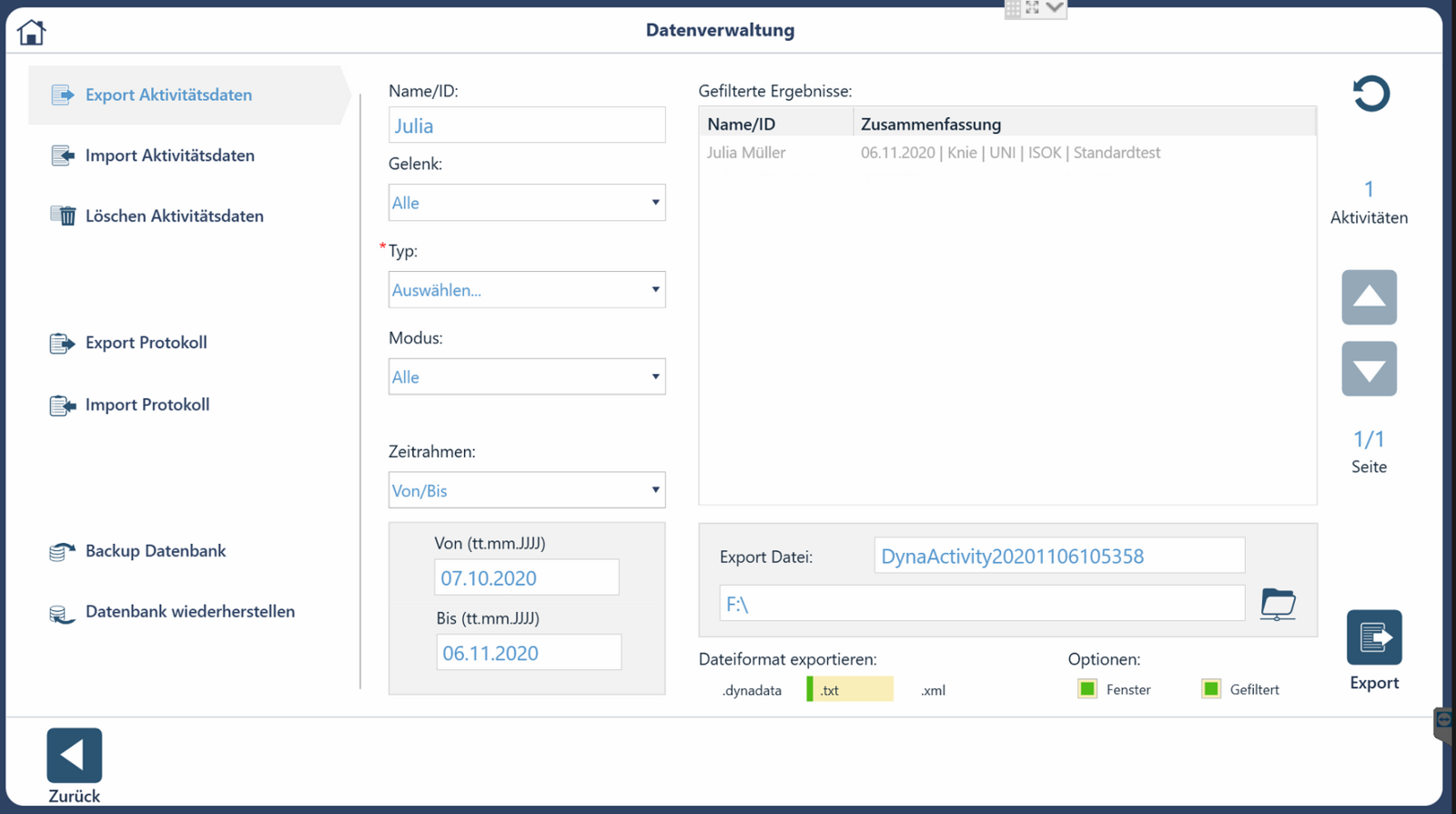Select Import Aktivitätsdaten menu item
1456x814 pixels.
169,156
